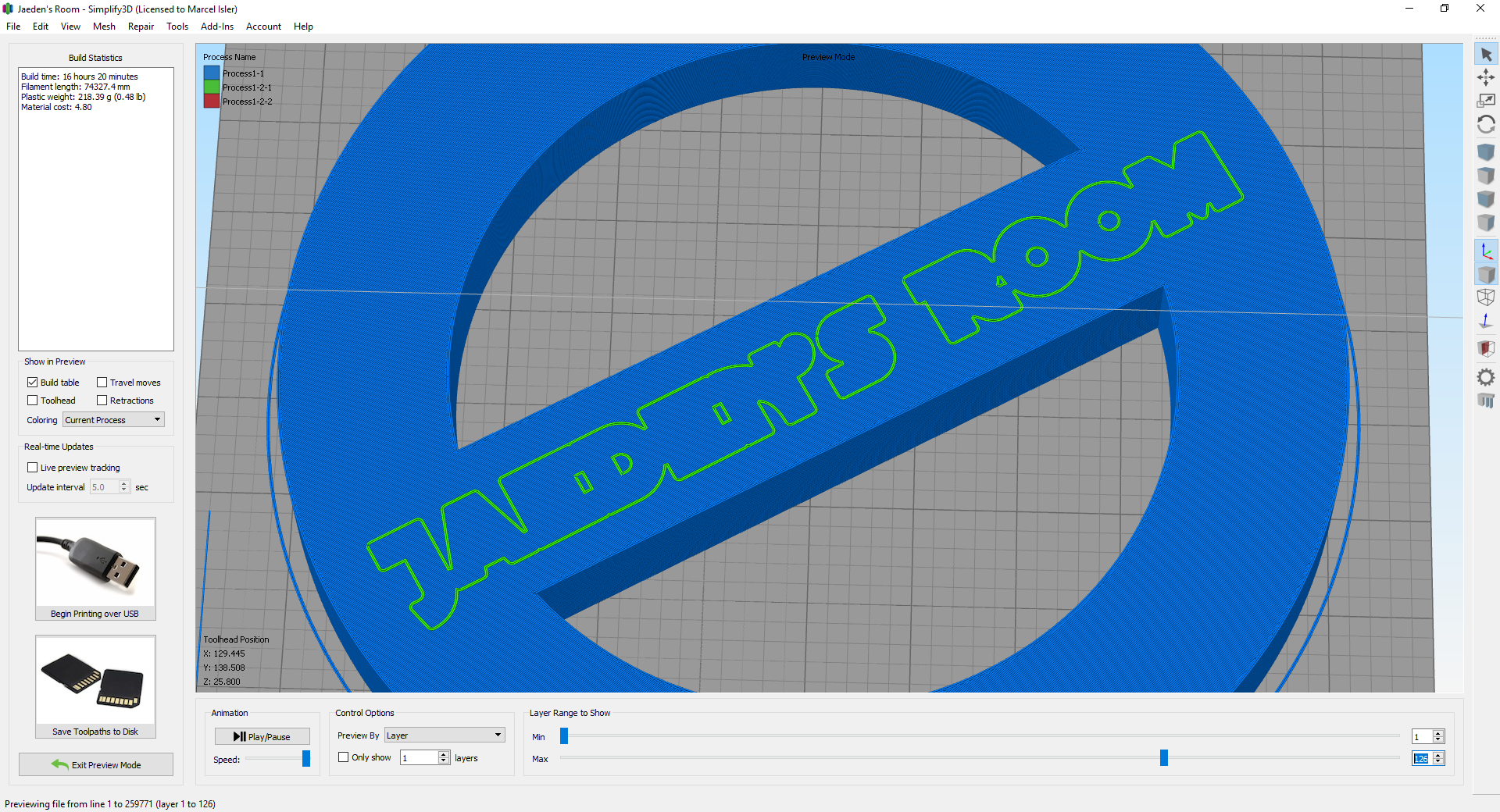Click the Min layer number field
Screen dimensions: 1500x812
click(x=1422, y=736)
